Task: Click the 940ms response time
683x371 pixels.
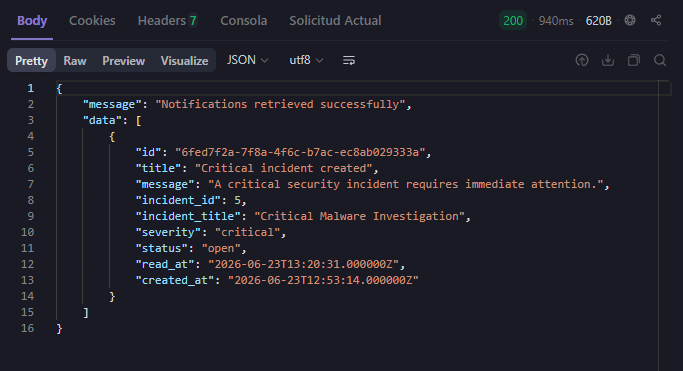Action: [556, 20]
